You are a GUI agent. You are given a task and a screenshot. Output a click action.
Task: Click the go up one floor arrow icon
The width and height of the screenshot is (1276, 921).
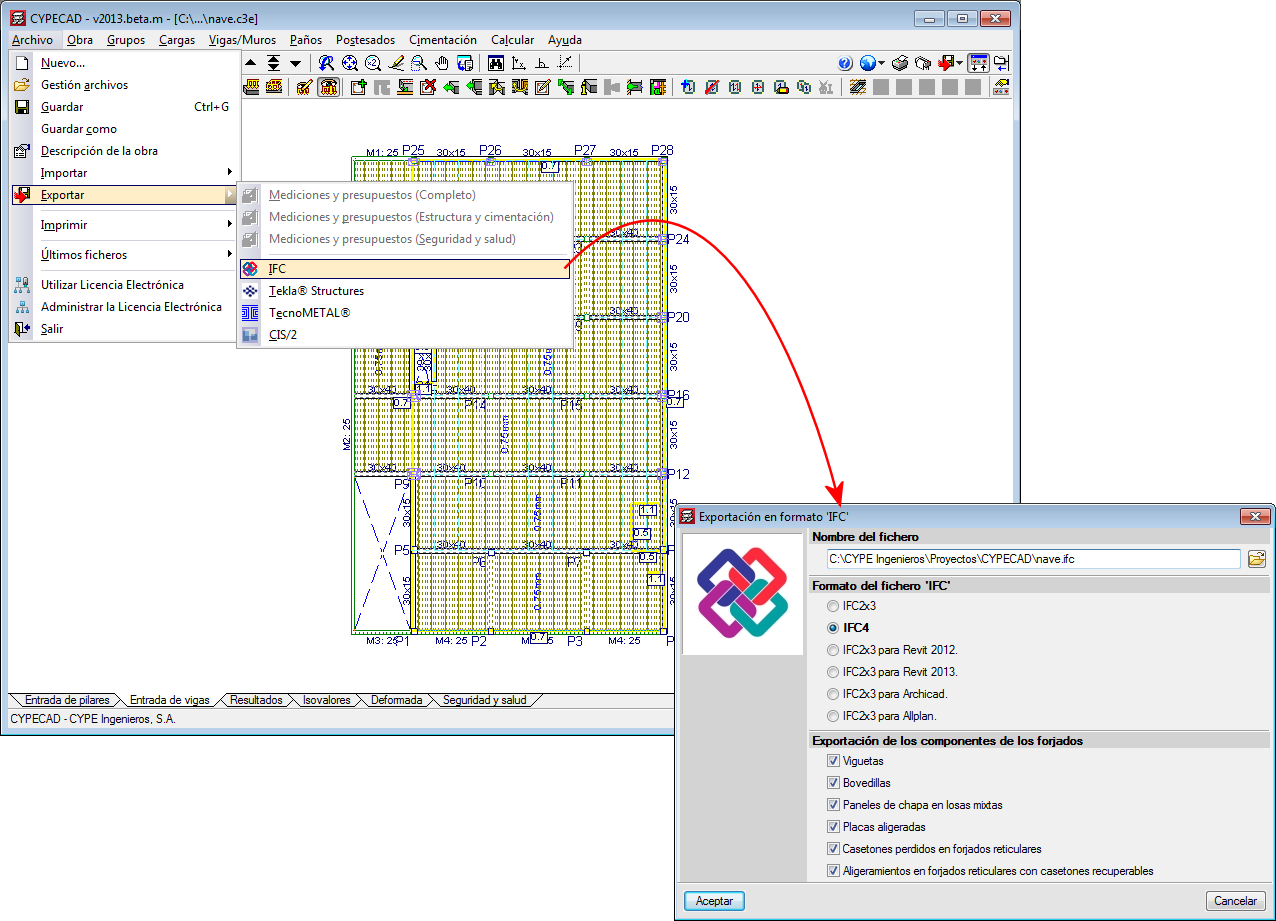click(250, 63)
